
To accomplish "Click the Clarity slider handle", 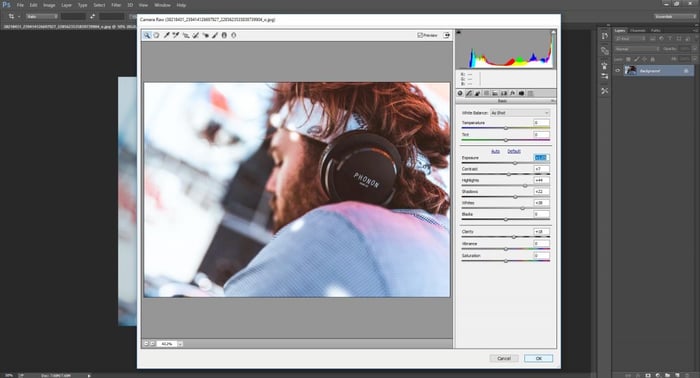I will (x=514, y=237).
